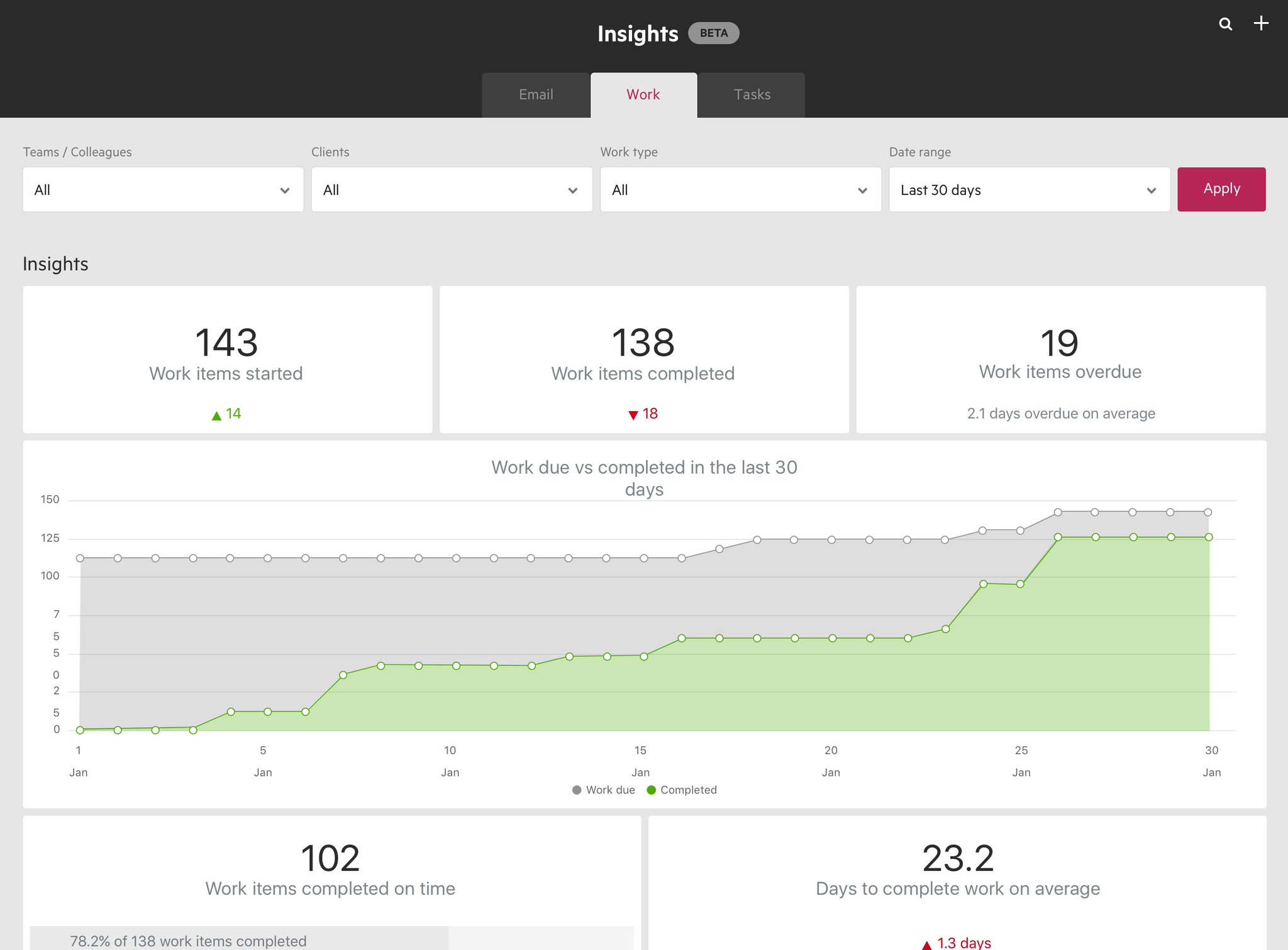The width and height of the screenshot is (1288, 950).
Task: Click the 143 Work items started card
Action: tap(227, 359)
